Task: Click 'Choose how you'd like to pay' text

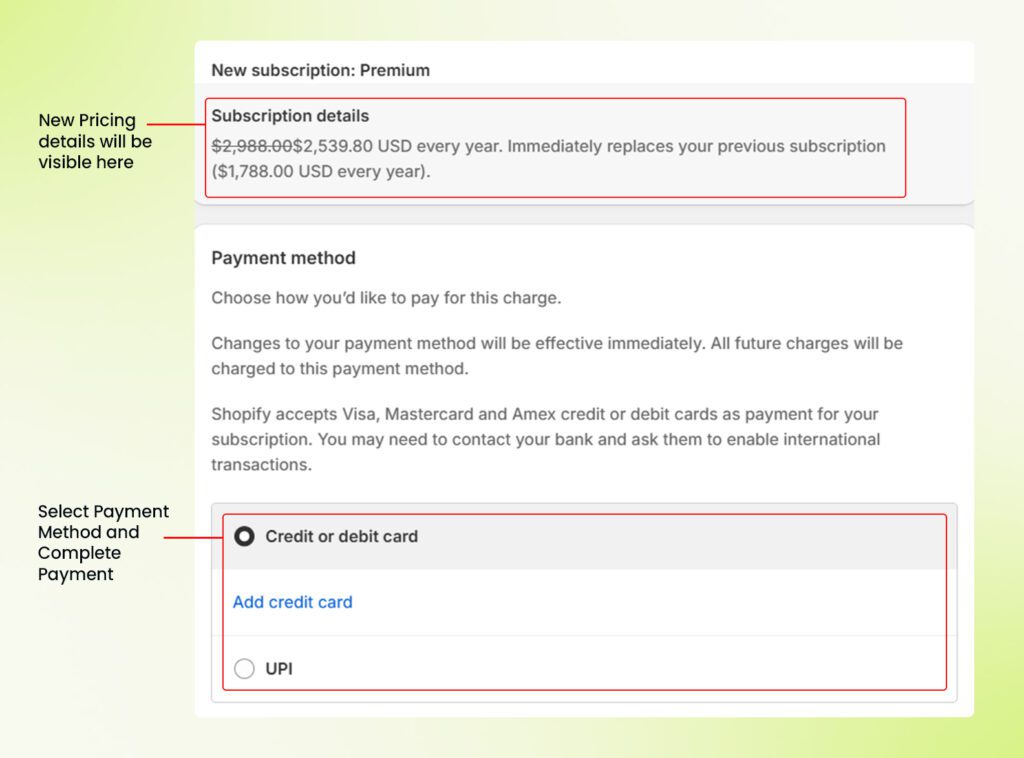Action: click(386, 298)
